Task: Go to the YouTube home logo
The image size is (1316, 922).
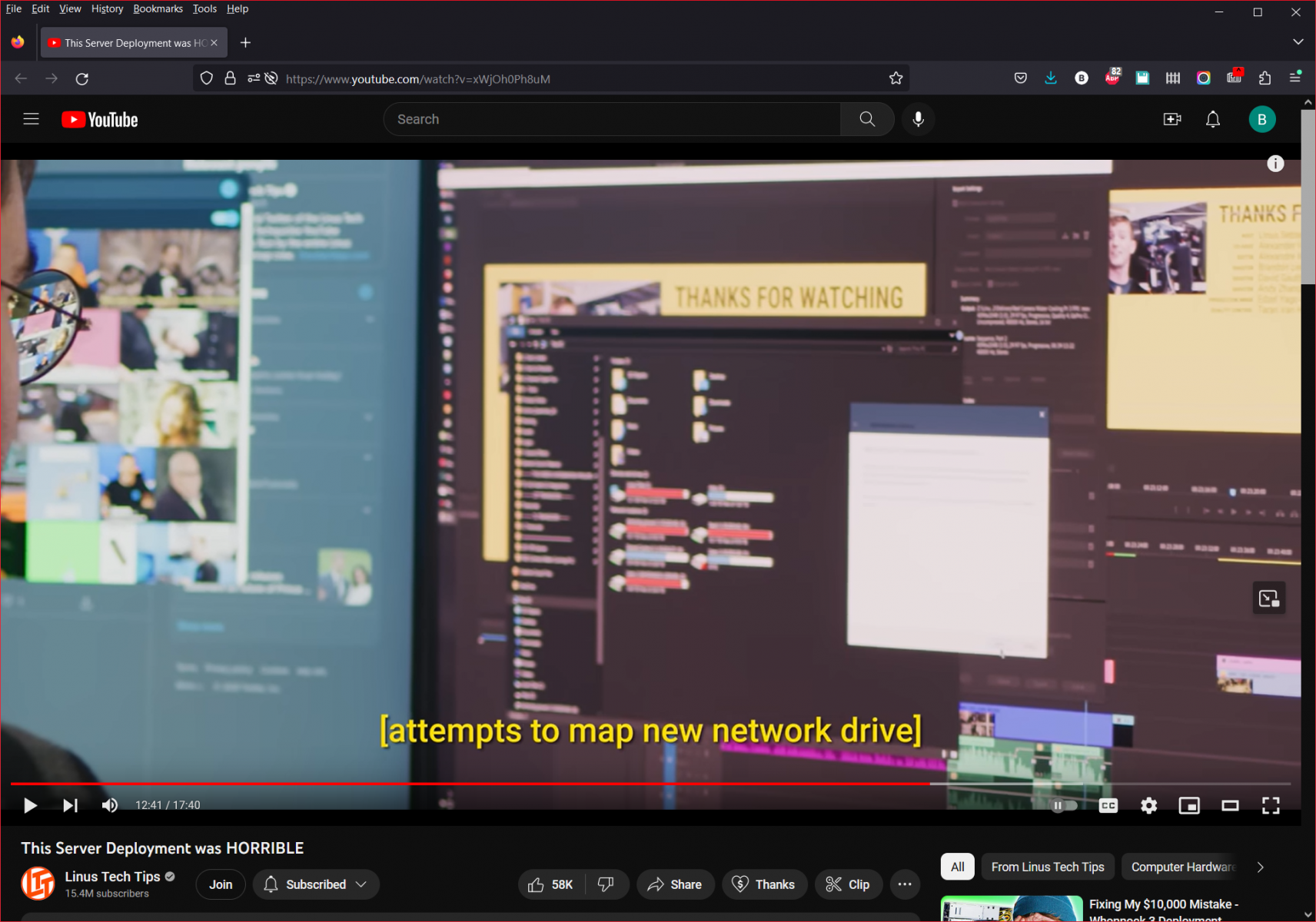Action: 100,120
